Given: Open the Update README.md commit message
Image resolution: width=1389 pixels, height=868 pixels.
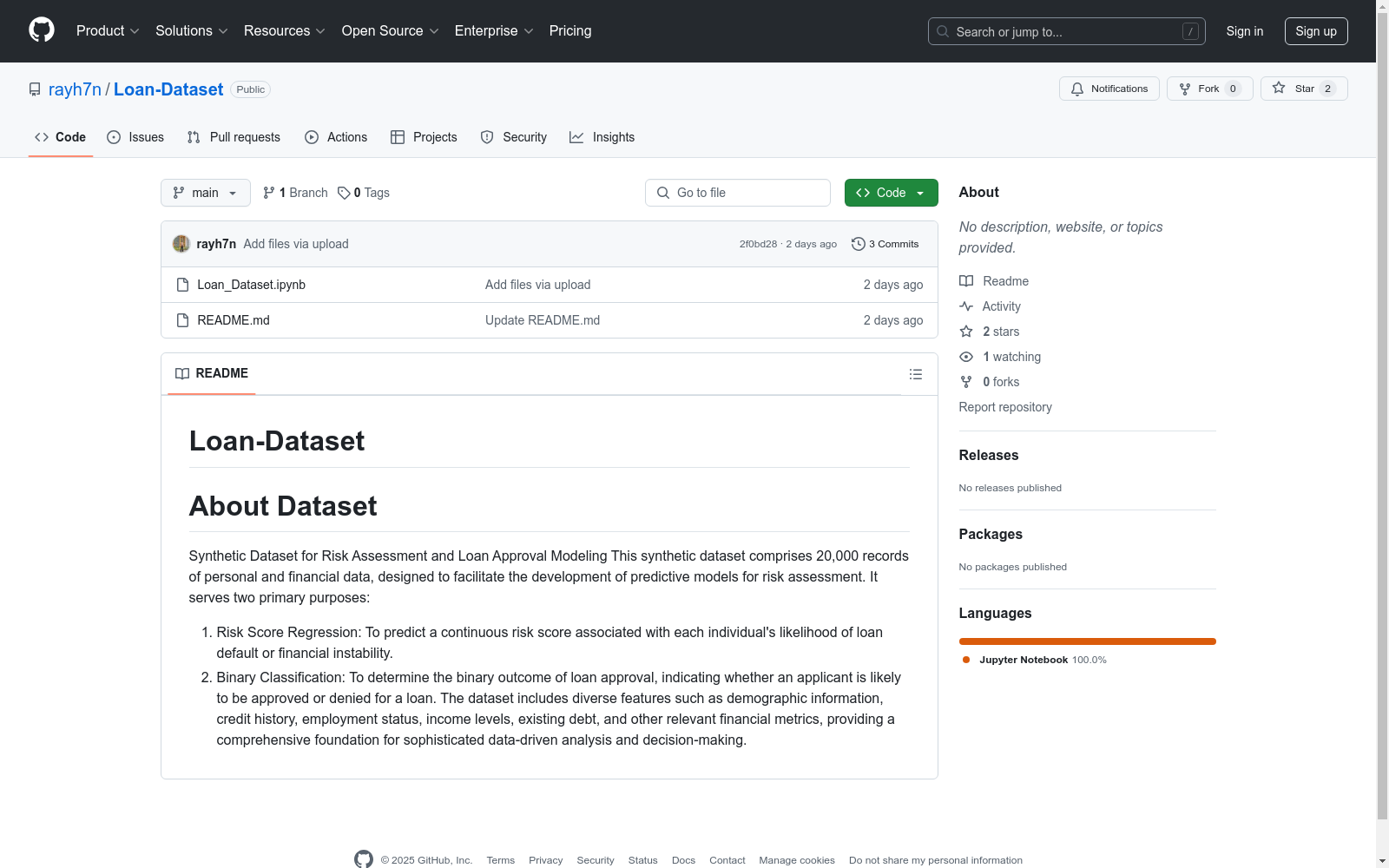Looking at the screenshot, I should tap(543, 320).
